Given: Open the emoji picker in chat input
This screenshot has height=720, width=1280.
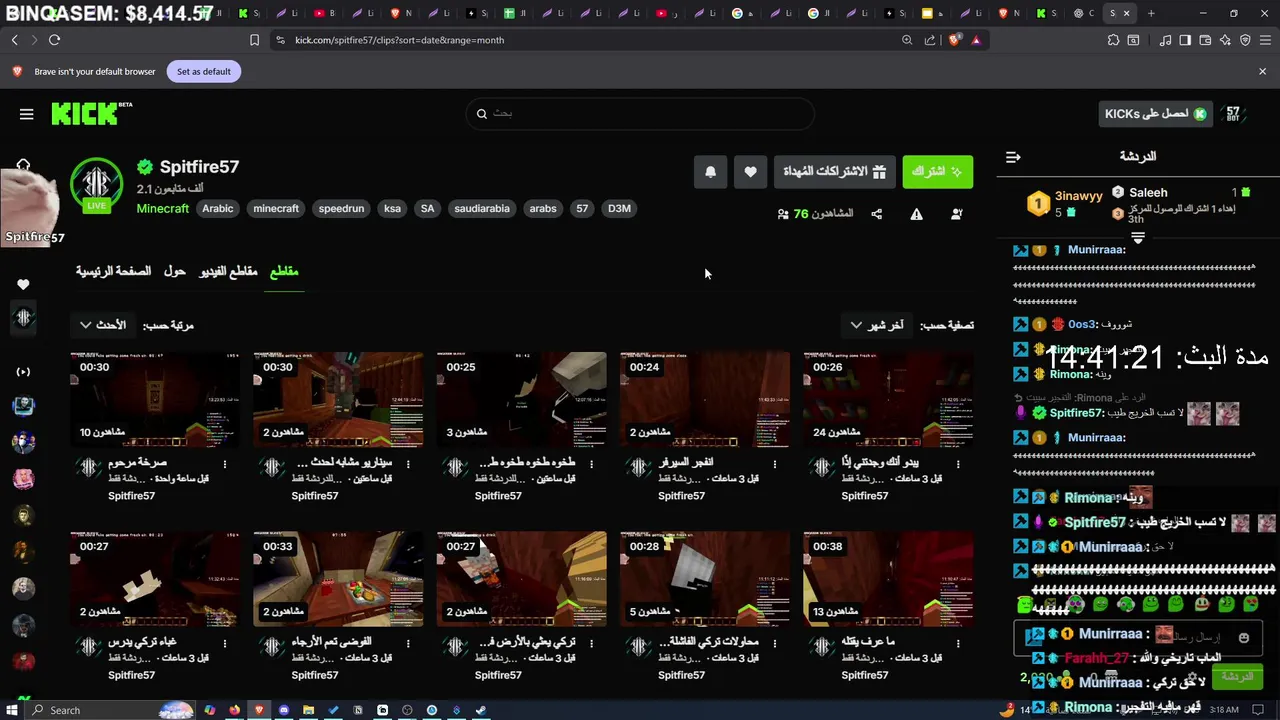Looking at the screenshot, I should (x=1244, y=638).
